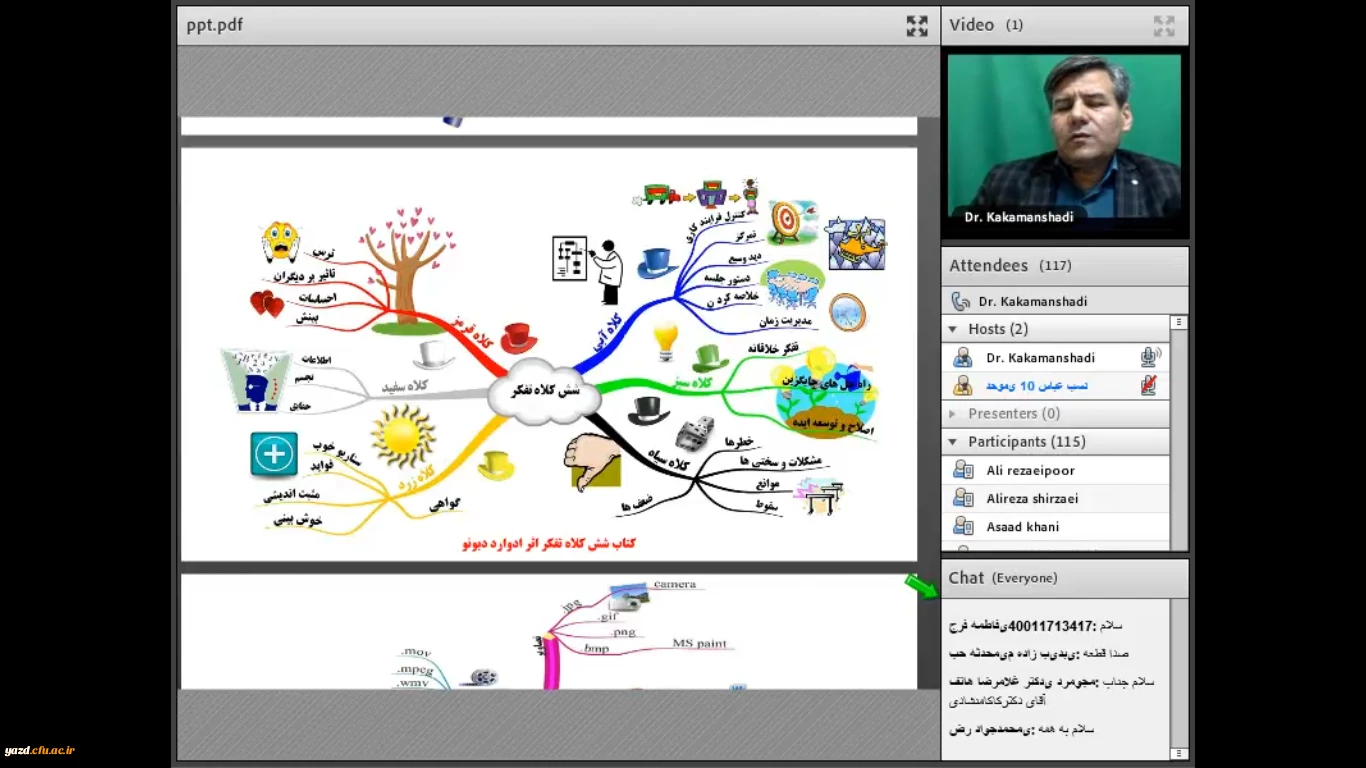Screen dimensions: 1366x768
Task: Click the presenter's video feed
Action: 1064,140
